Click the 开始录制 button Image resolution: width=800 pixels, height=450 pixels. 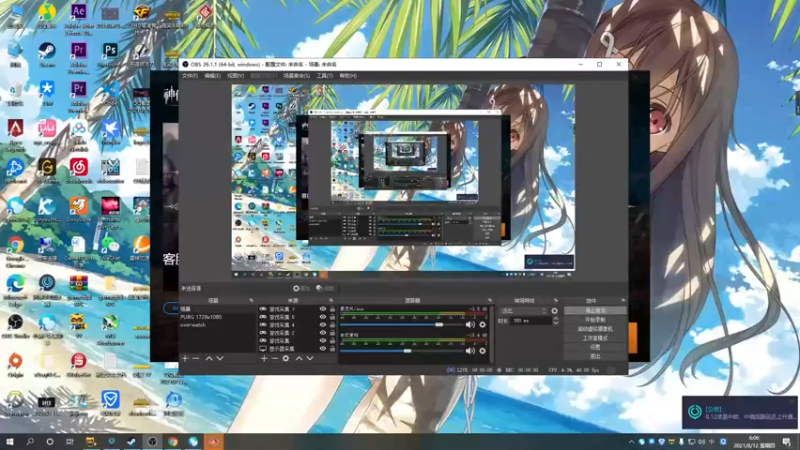click(x=595, y=319)
